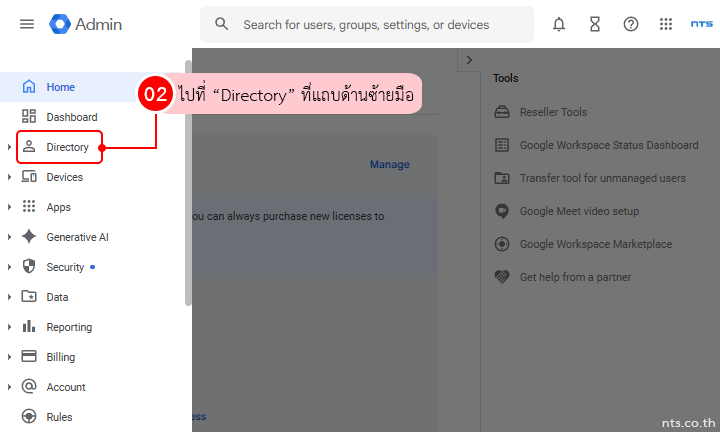720x432 pixels.
Task: Open the help question mark icon
Action: pyautogui.click(x=631, y=24)
